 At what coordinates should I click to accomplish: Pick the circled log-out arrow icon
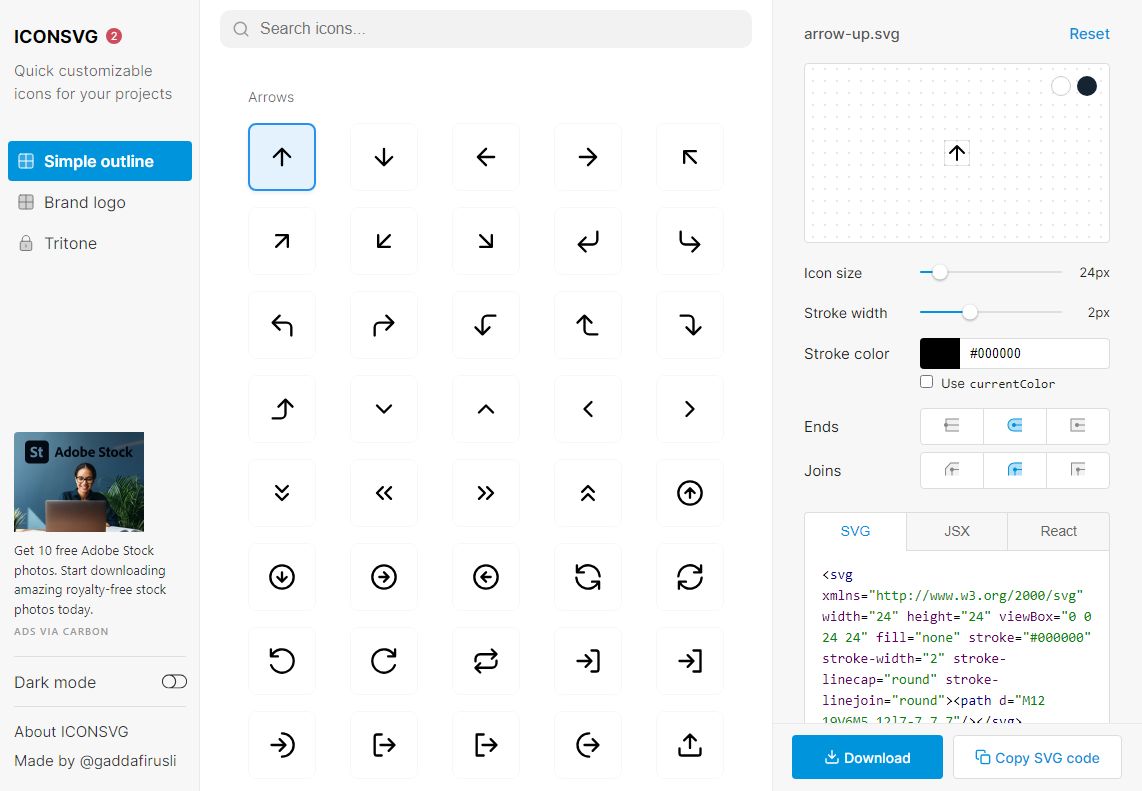coord(588,744)
